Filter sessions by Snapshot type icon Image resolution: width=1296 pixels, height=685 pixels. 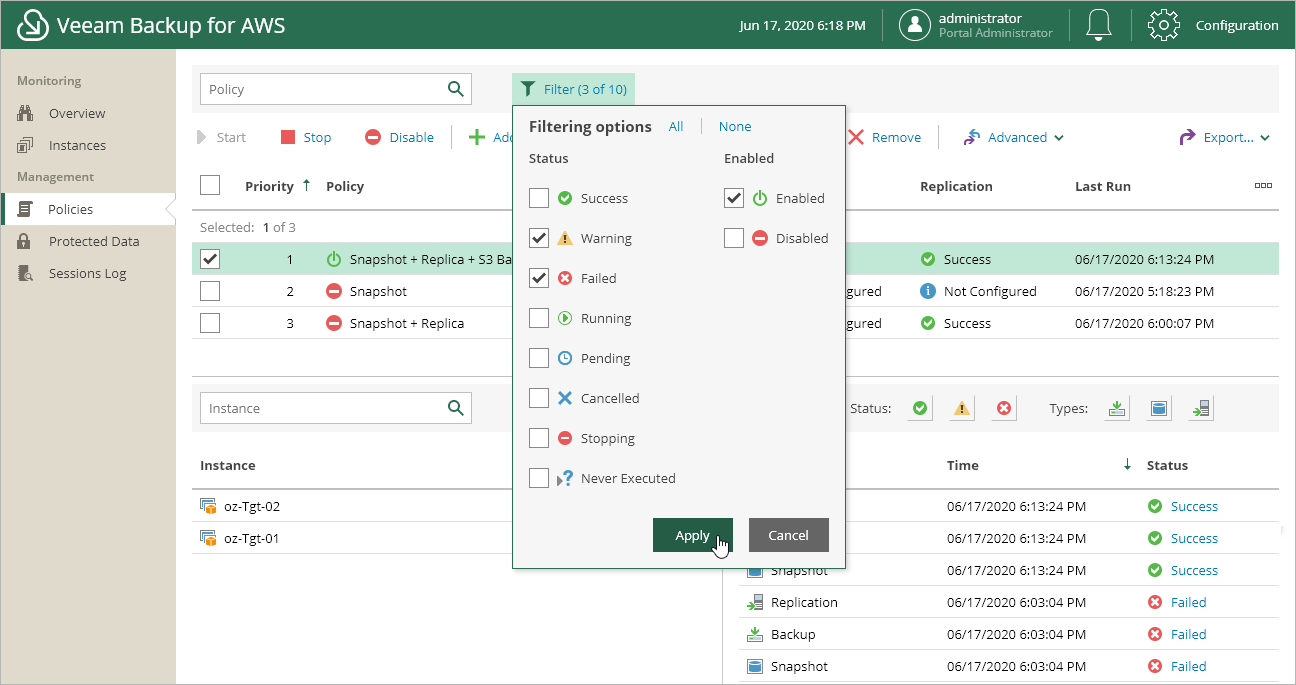pos(1159,408)
